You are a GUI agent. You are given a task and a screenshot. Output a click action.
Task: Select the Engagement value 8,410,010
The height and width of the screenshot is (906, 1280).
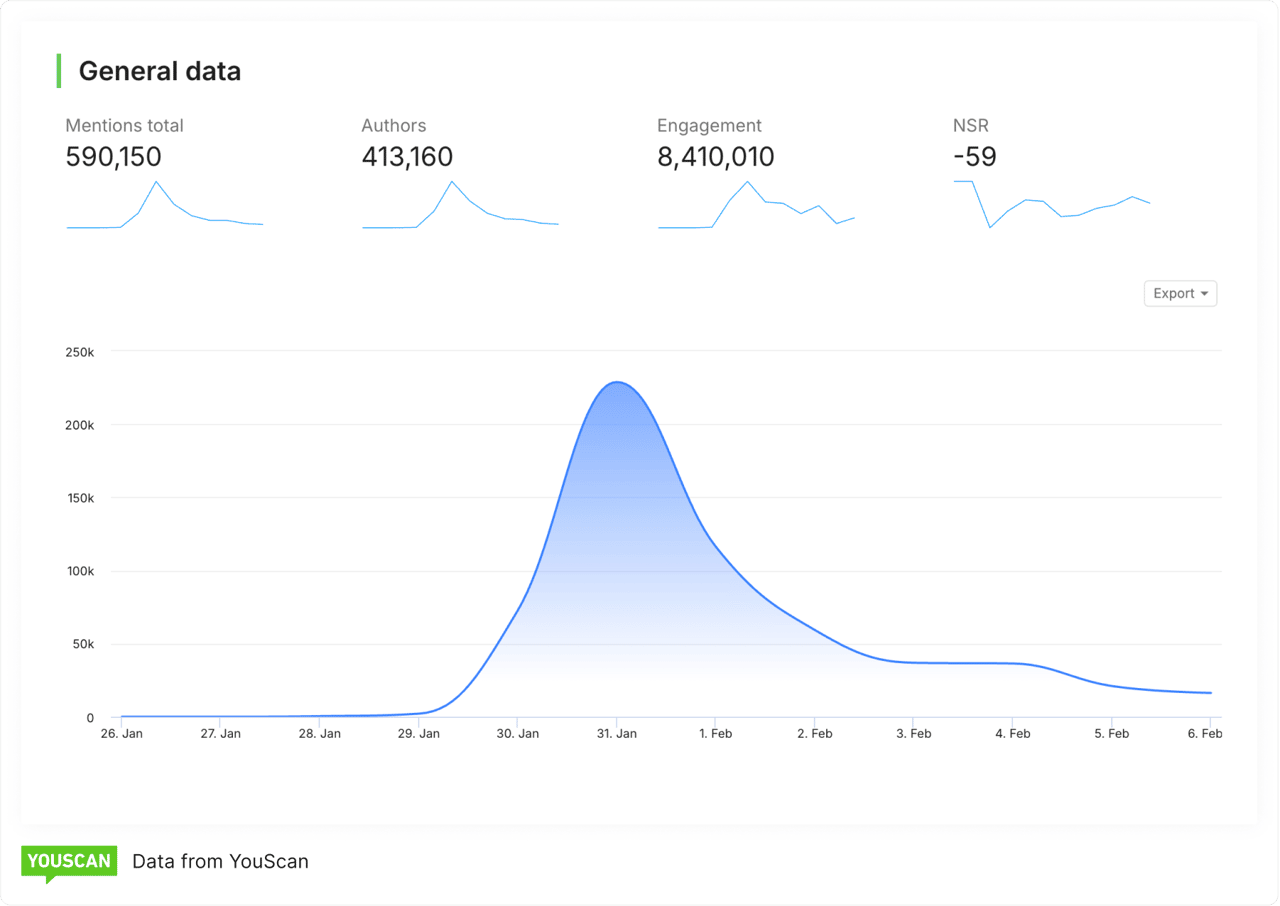pos(715,157)
